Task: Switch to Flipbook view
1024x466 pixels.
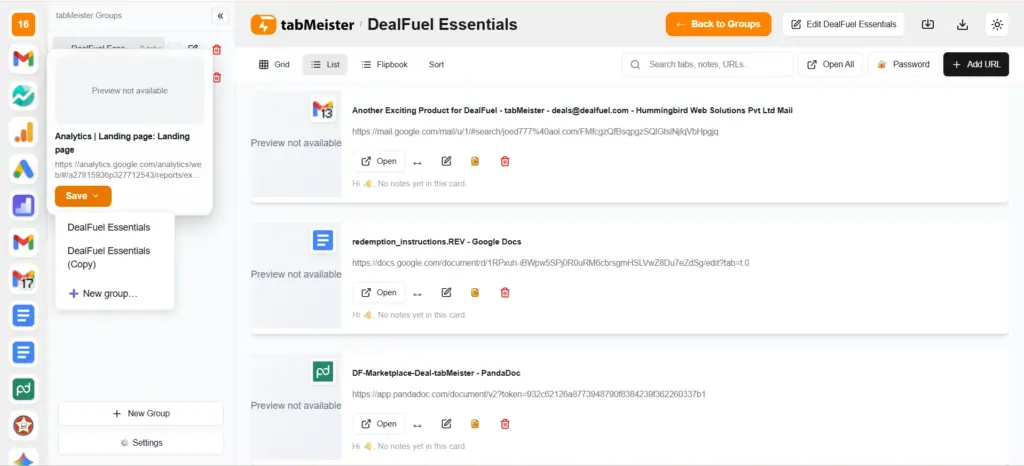Action: click(x=384, y=64)
